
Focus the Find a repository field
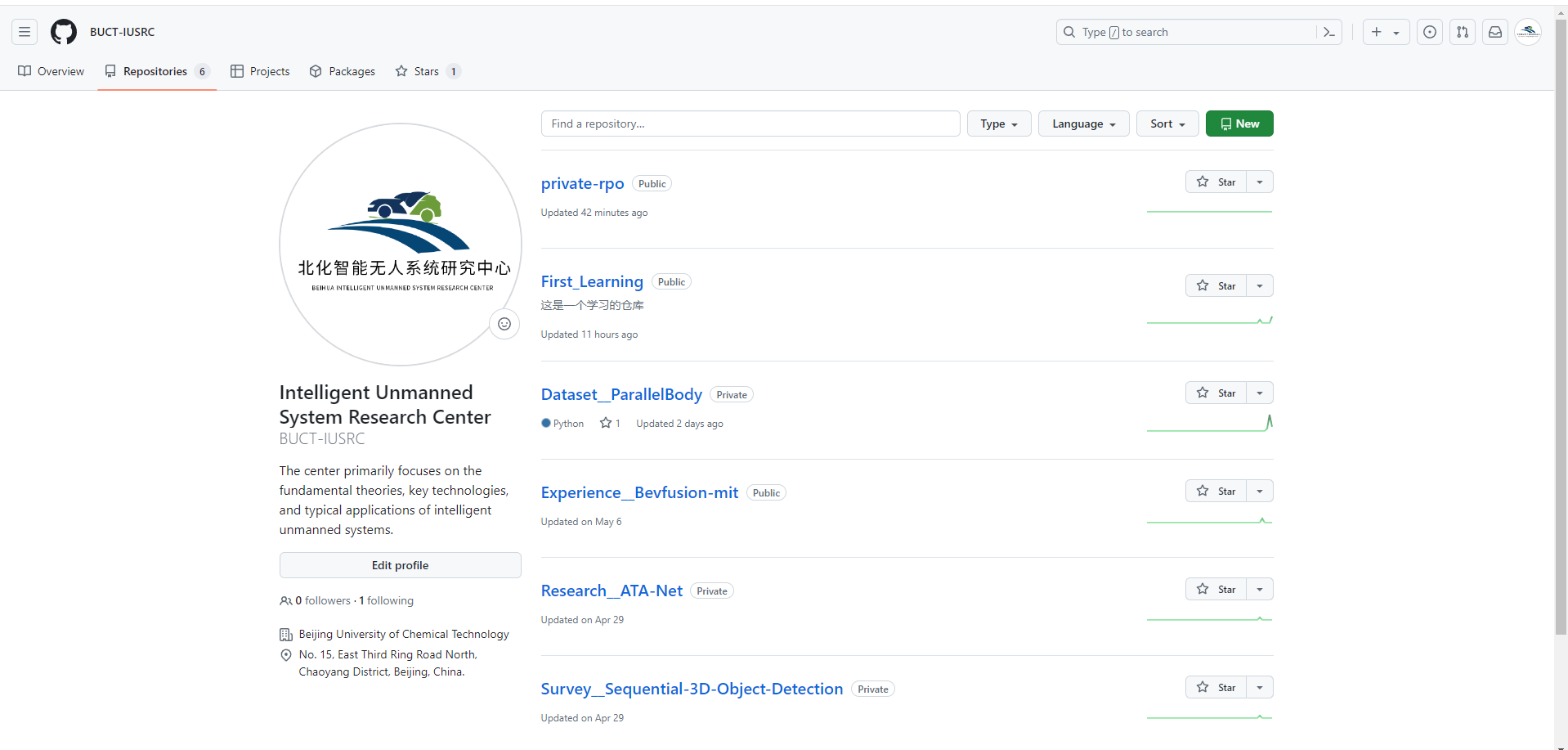[750, 124]
